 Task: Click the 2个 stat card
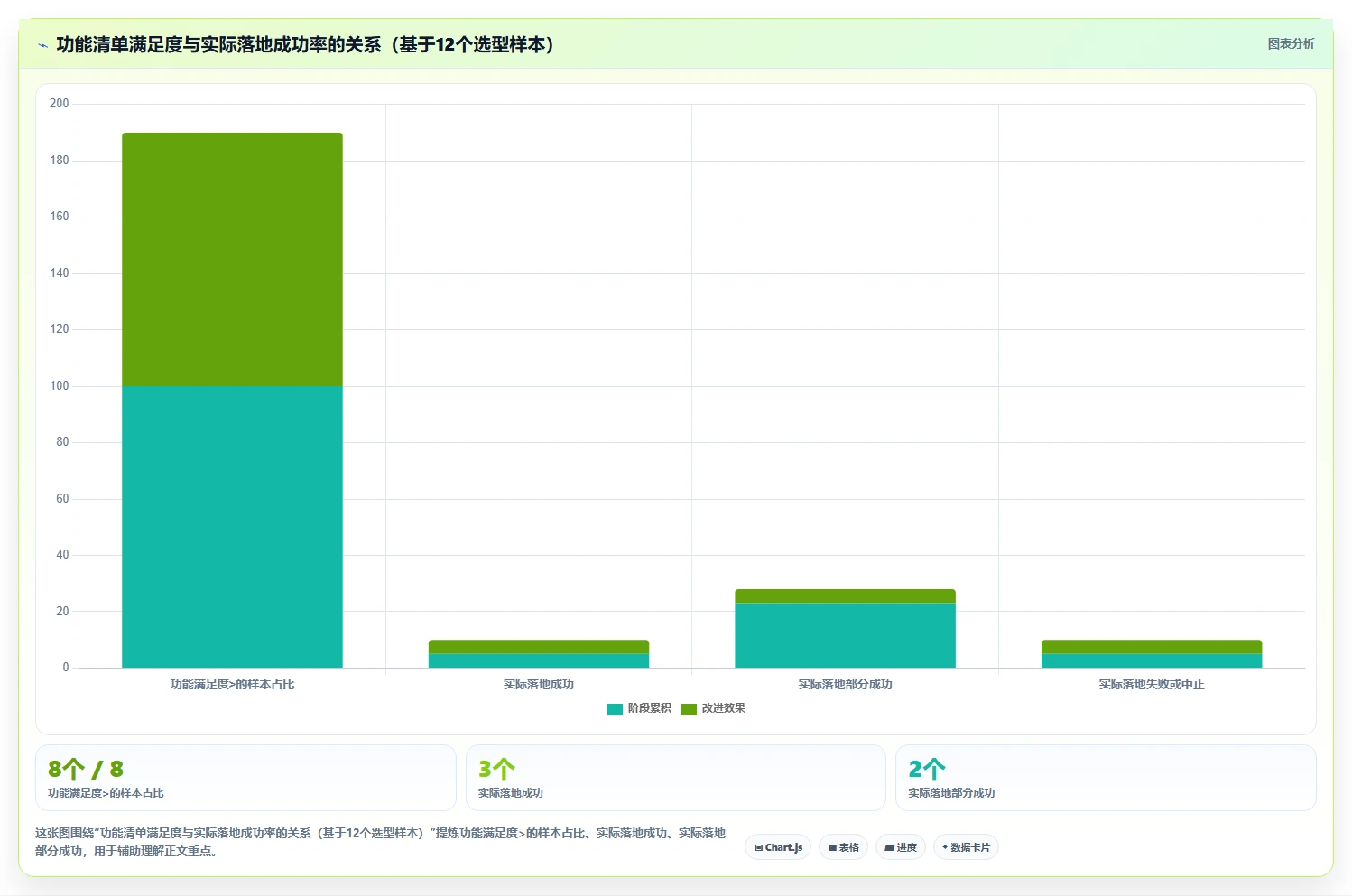(1106, 778)
